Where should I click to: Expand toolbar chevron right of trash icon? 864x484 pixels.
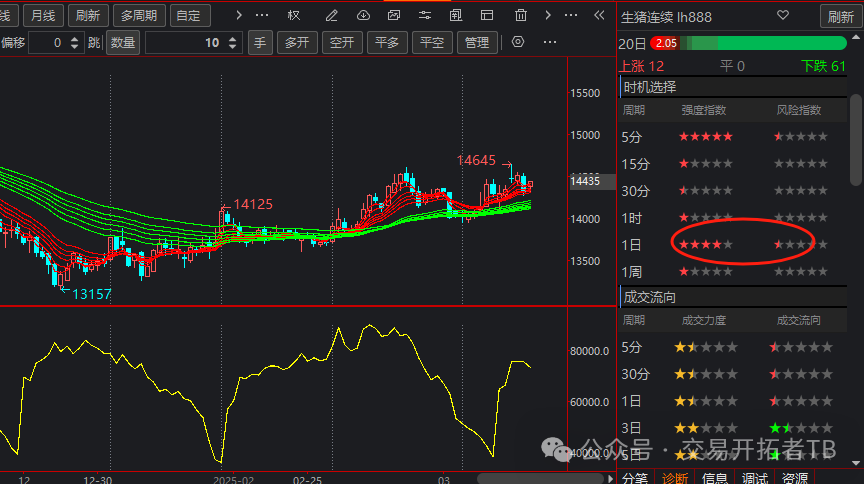point(548,15)
